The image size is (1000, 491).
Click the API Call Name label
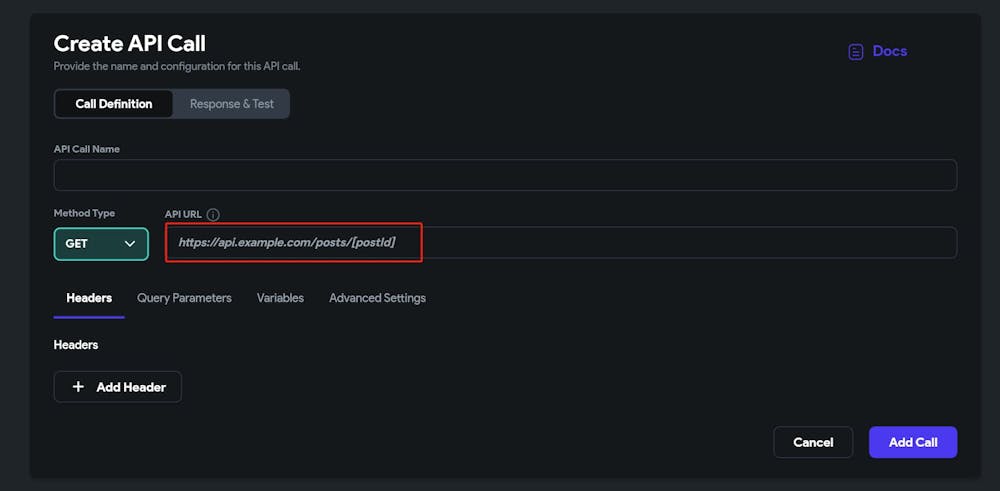[x=87, y=149]
